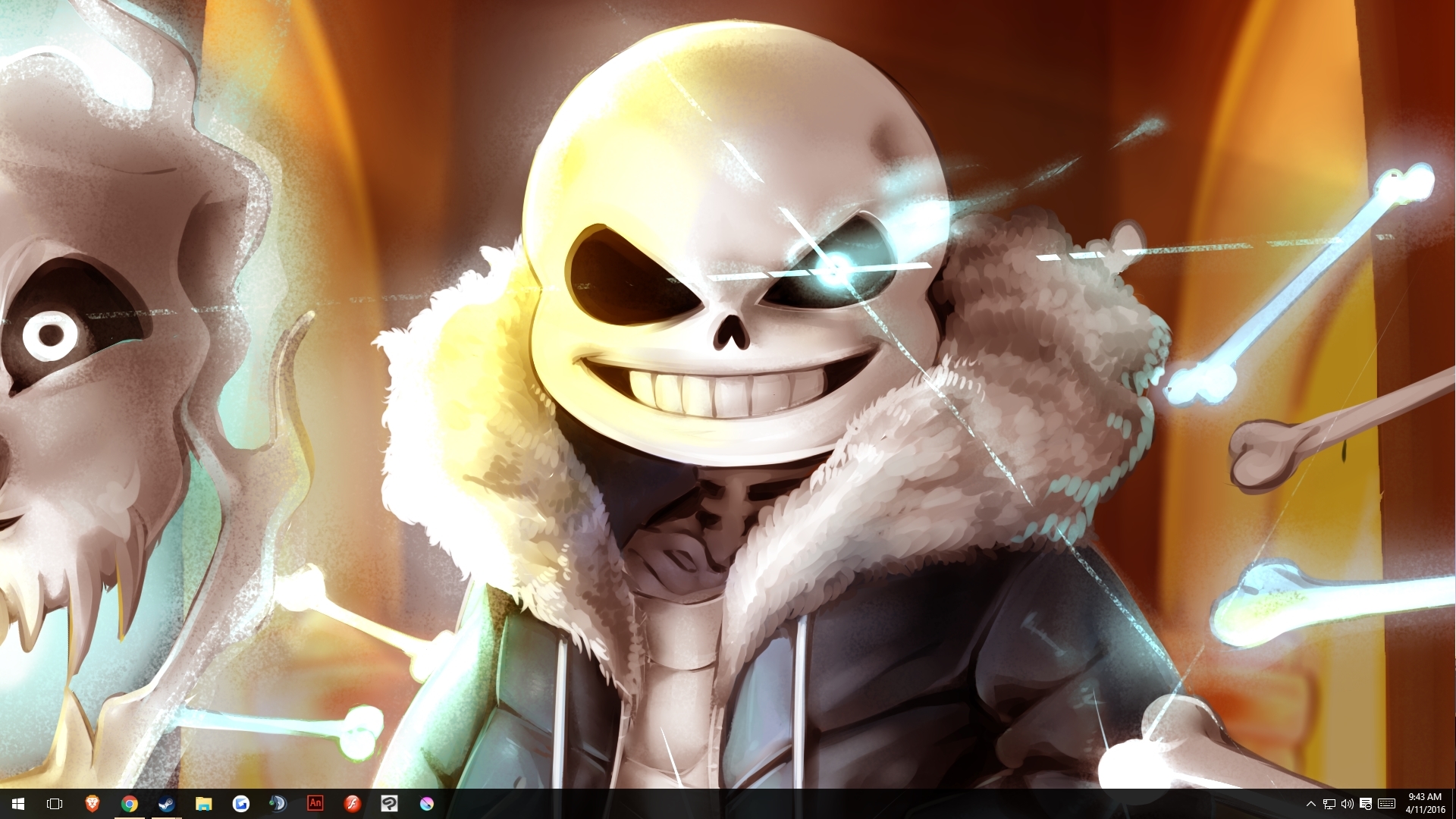Image resolution: width=1456 pixels, height=819 pixels.
Task: Launch the Brave browser from the taskbar
Action: [93, 804]
